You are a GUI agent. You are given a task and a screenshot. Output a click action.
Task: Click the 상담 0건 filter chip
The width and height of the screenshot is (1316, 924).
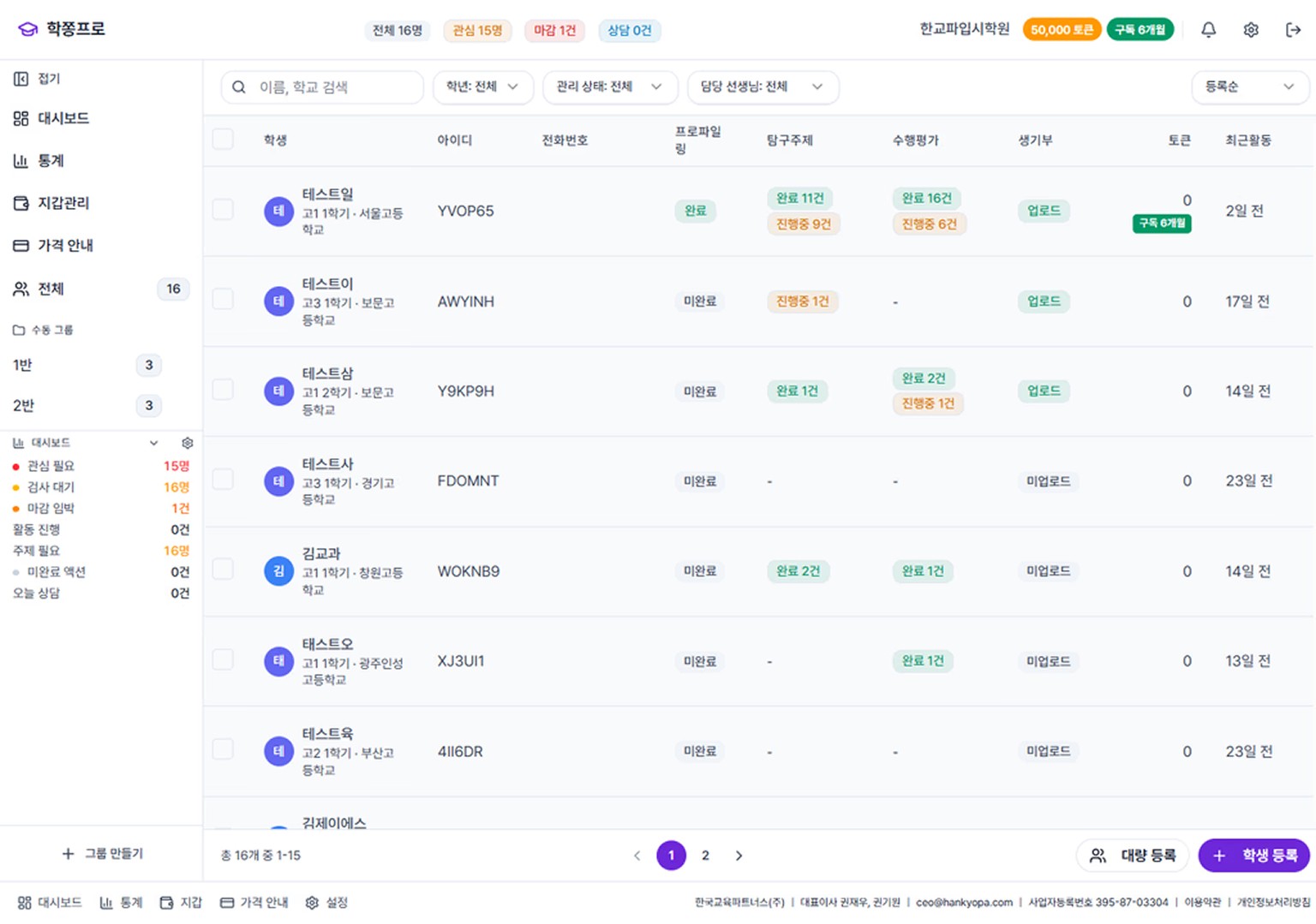coord(630,31)
